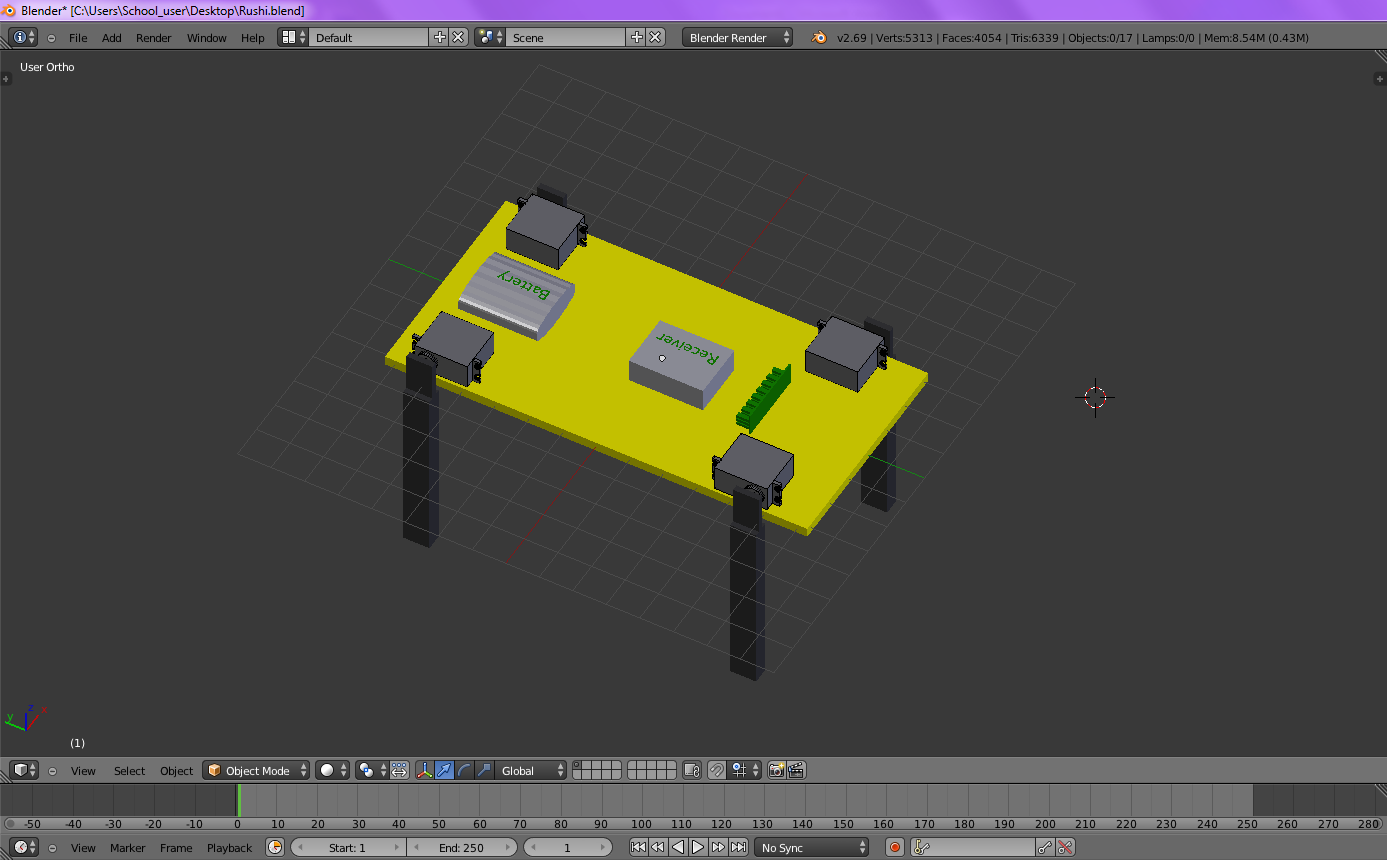Open the Timeline editor type selector
This screenshot has width=1387, height=860.
pyautogui.click(x=24, y=847)
